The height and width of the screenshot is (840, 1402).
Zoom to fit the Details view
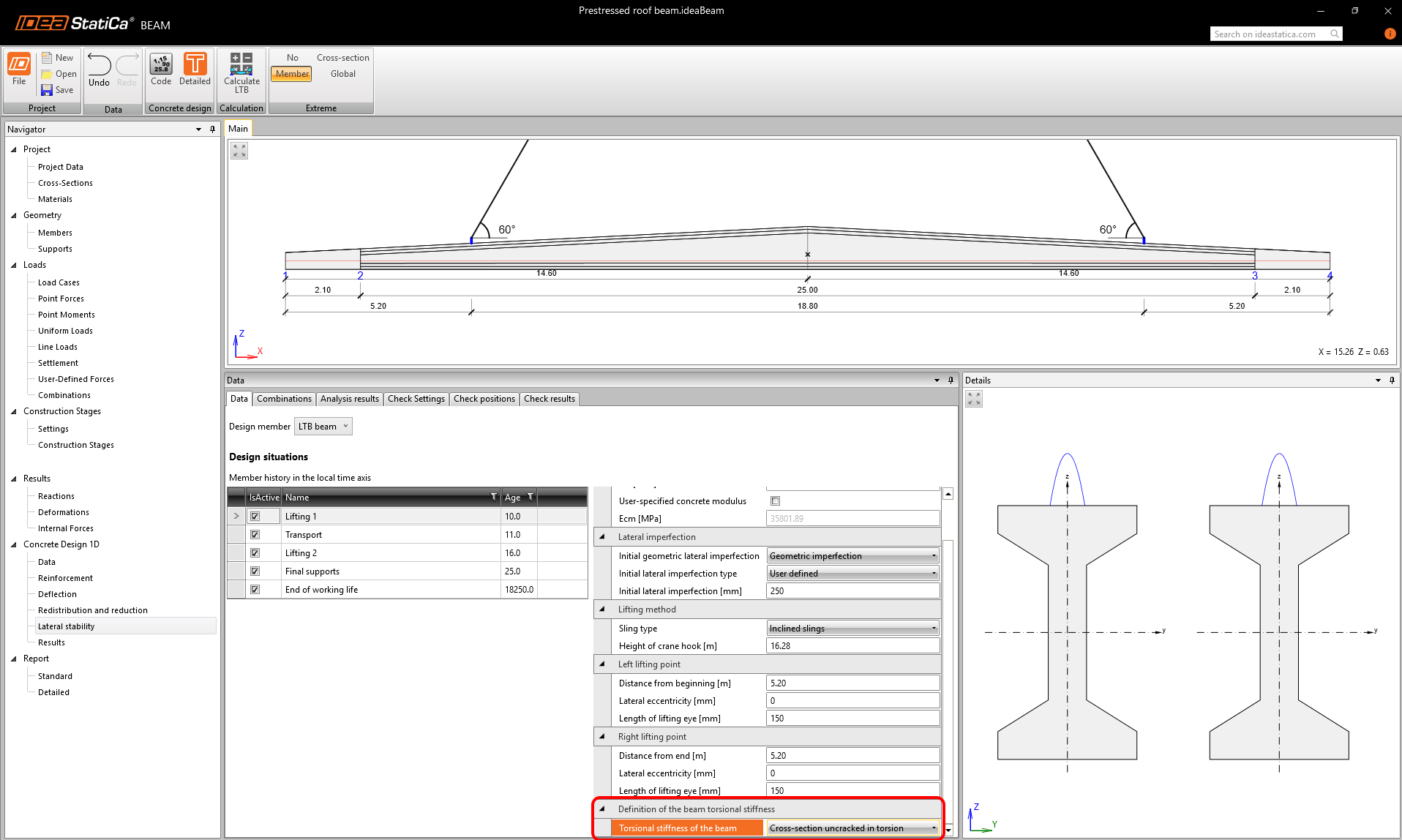pyautogui.click(x=974, y=399)
